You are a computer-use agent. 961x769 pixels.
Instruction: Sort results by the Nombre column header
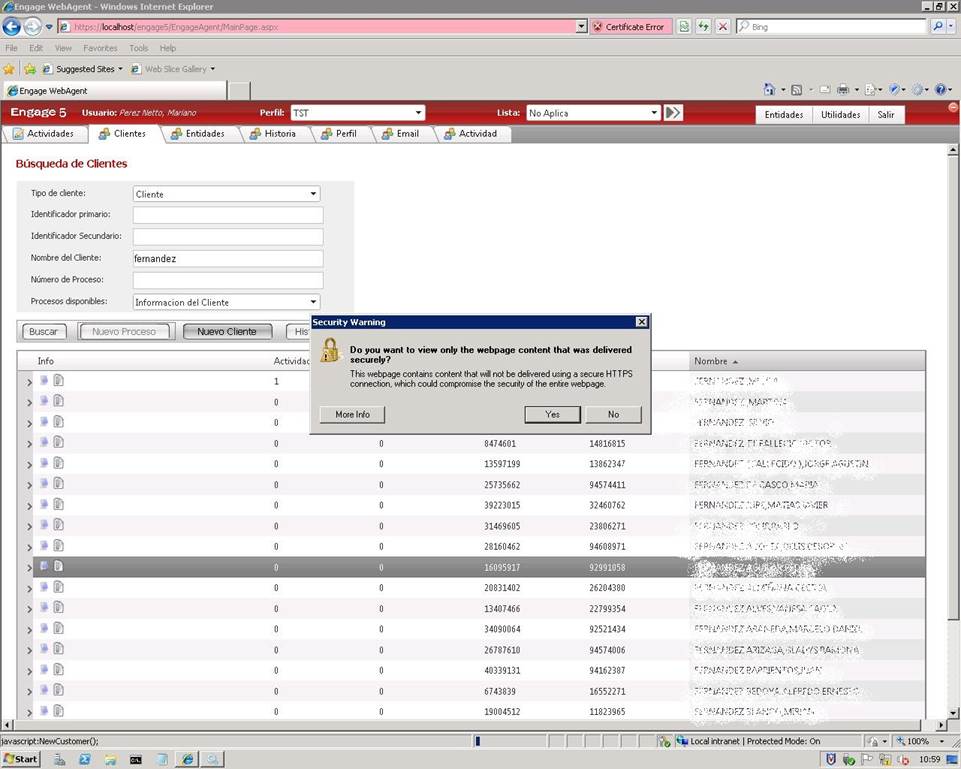(x=711, y=361)
